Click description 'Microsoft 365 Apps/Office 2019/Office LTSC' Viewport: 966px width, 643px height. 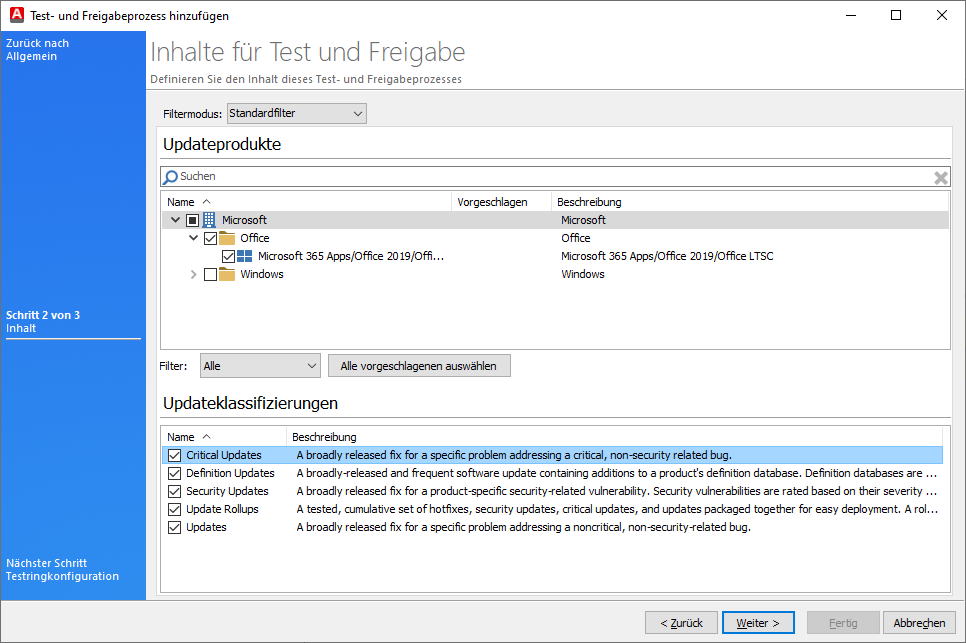(x=667, y=256)
